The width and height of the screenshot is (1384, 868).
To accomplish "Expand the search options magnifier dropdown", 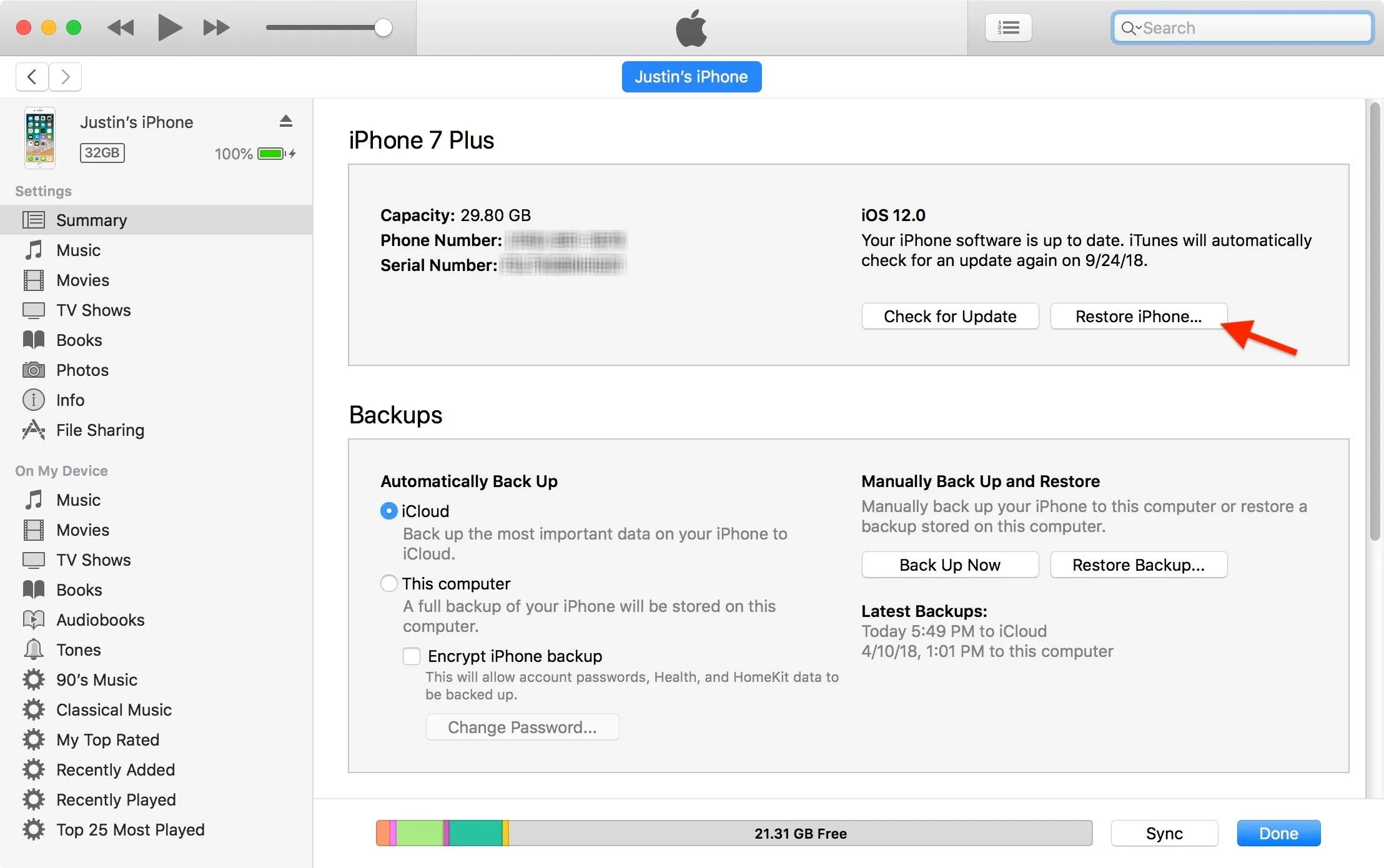I will pyautogui.click(x=1130, y=28).
